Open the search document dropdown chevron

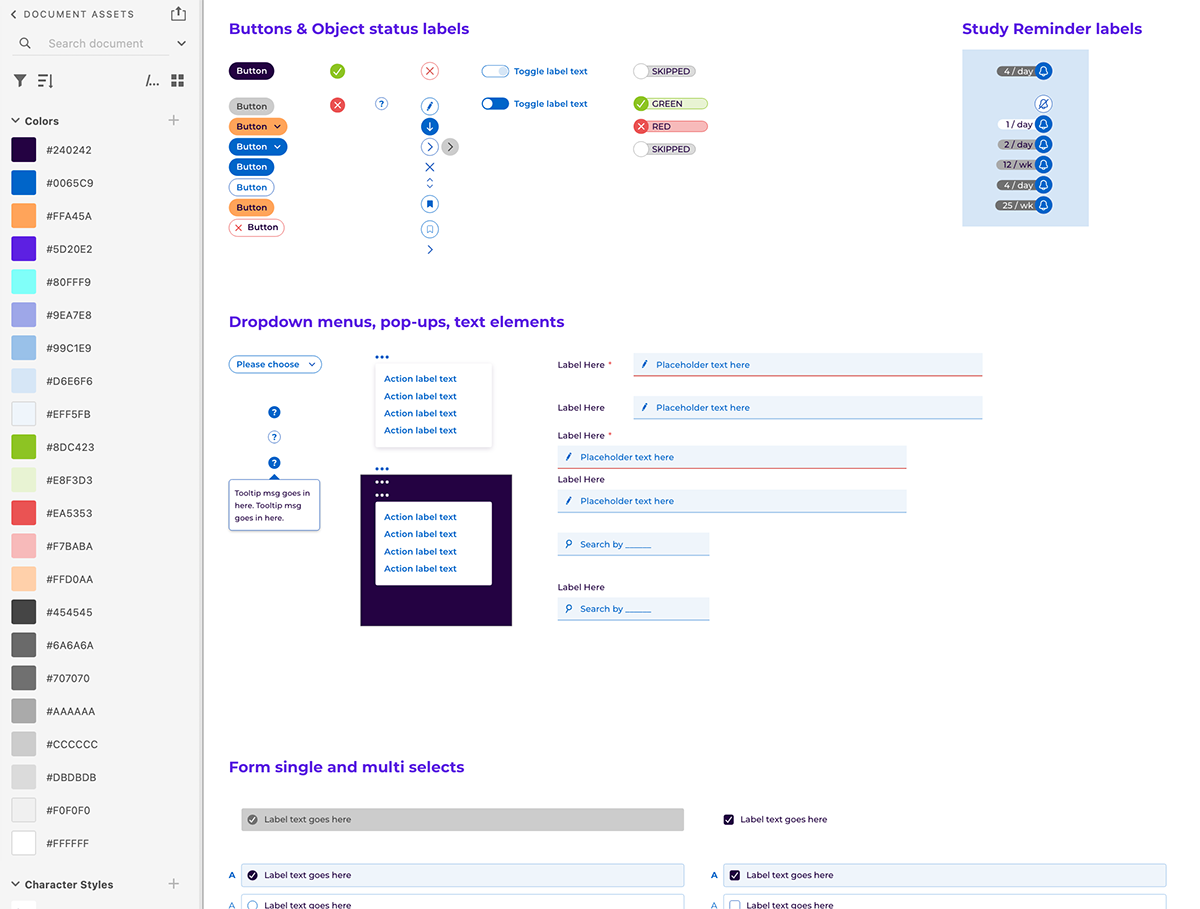pos(181,44)
